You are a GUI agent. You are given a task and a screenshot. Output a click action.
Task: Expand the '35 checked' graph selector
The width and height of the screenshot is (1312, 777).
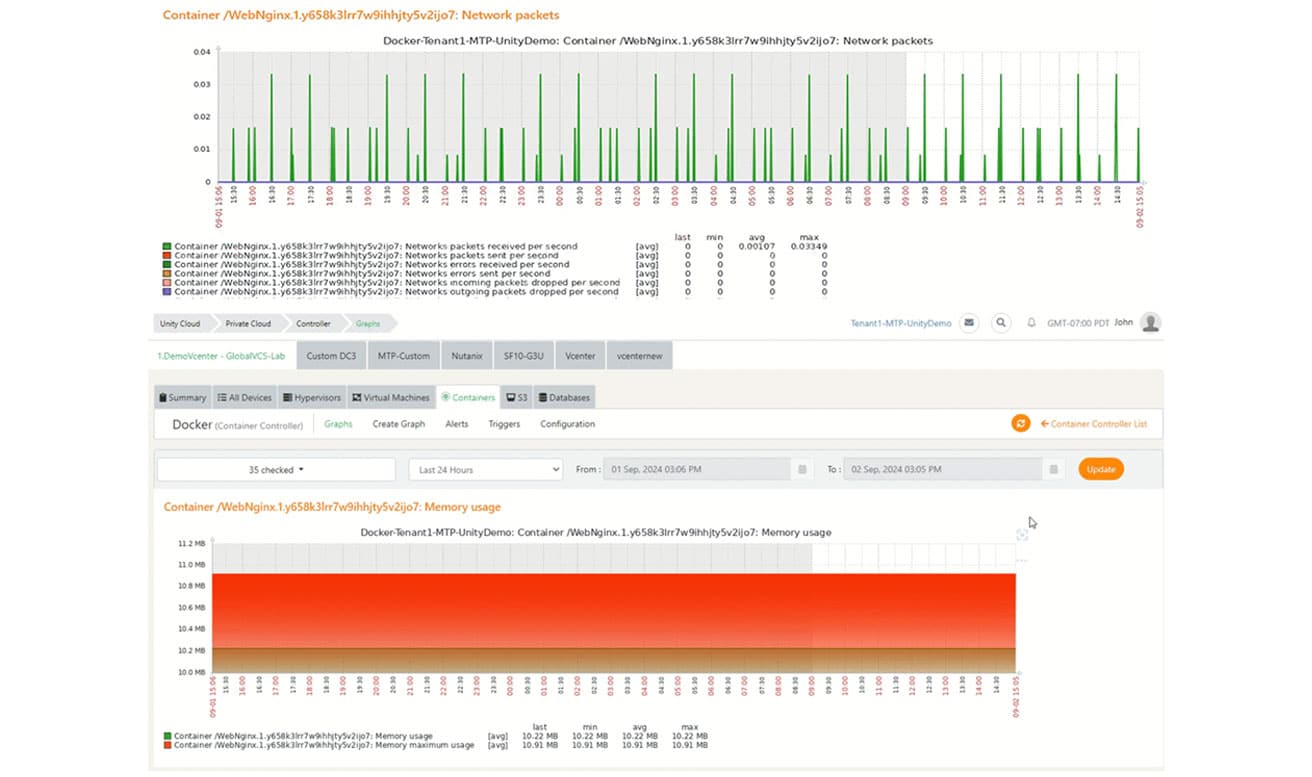point(276,469)
